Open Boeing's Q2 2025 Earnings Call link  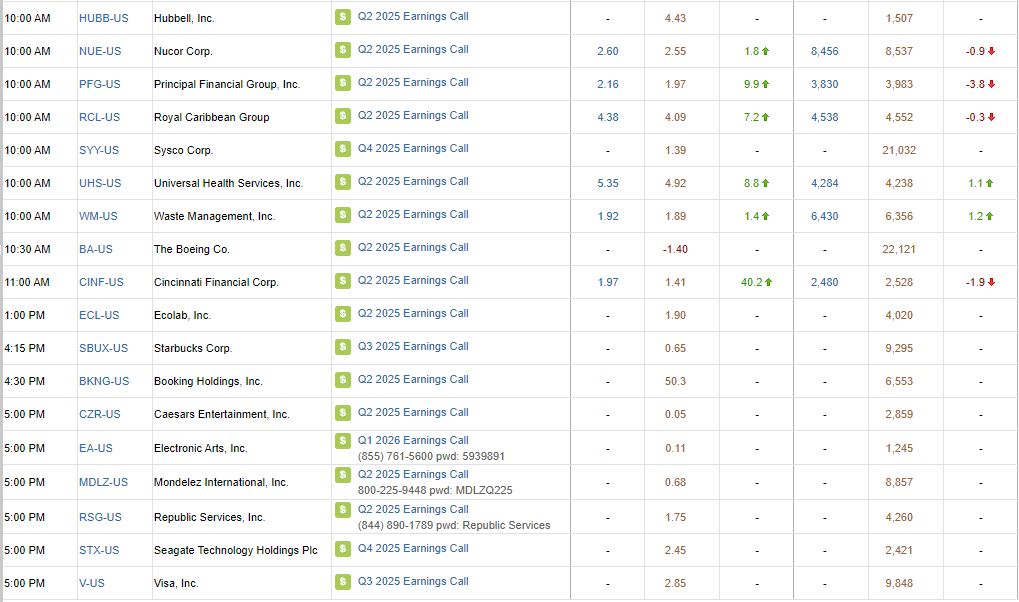click(413, 248)
